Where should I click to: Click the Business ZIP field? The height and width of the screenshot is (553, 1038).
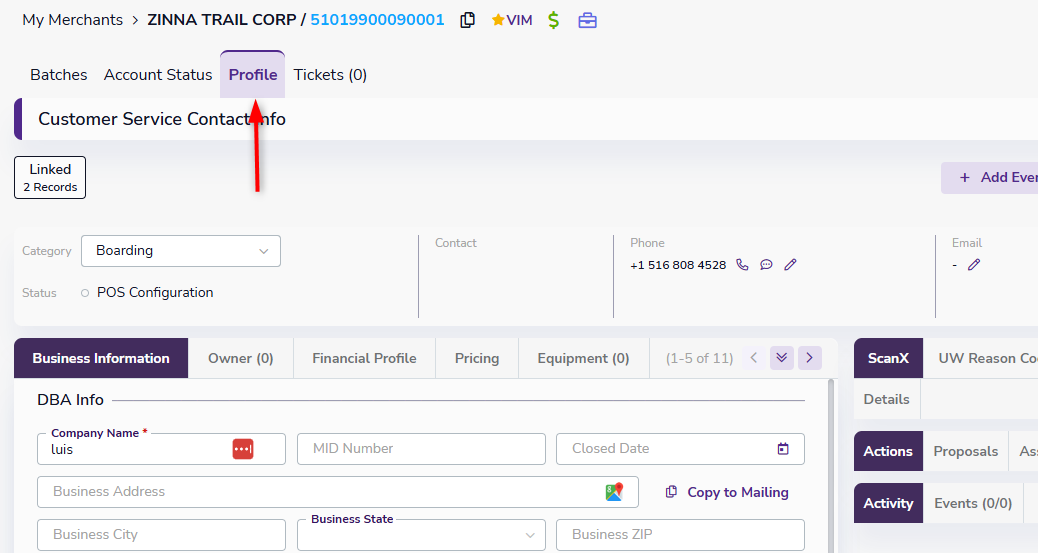pyautogui.click(x=680, y=535)
